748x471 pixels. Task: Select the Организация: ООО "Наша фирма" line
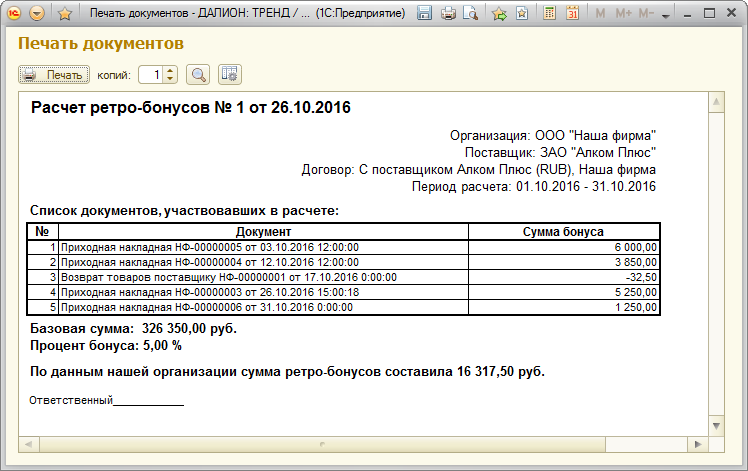click(553, 136)
